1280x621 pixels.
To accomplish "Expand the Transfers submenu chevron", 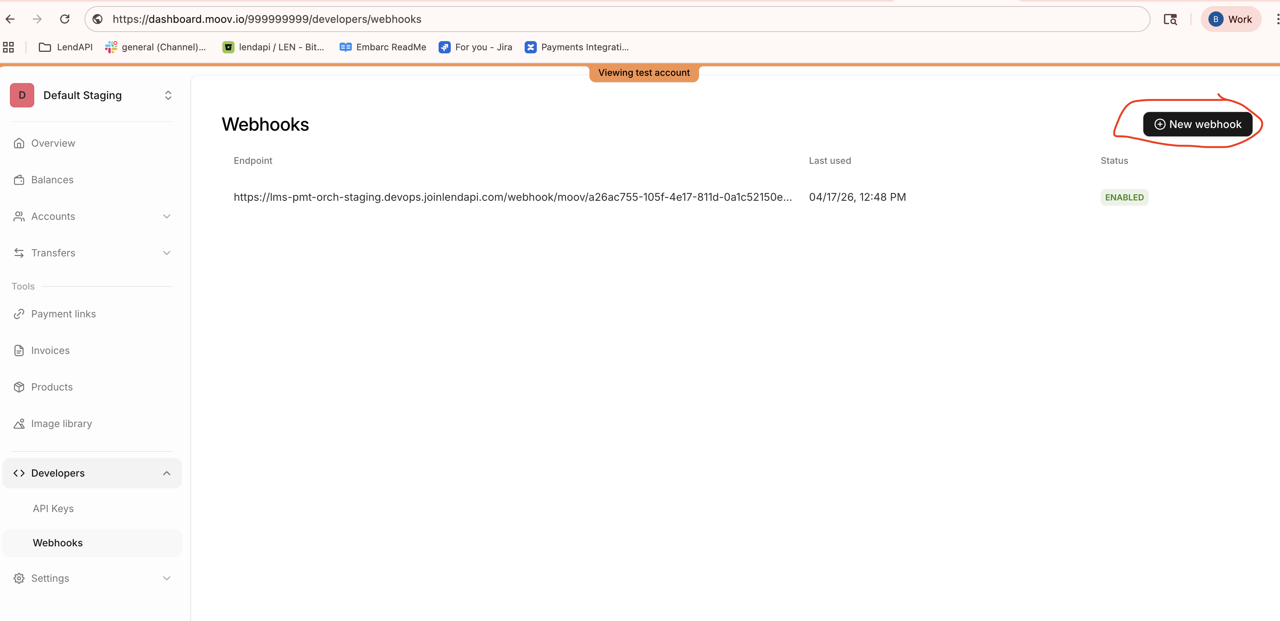I will click(167, 253).
